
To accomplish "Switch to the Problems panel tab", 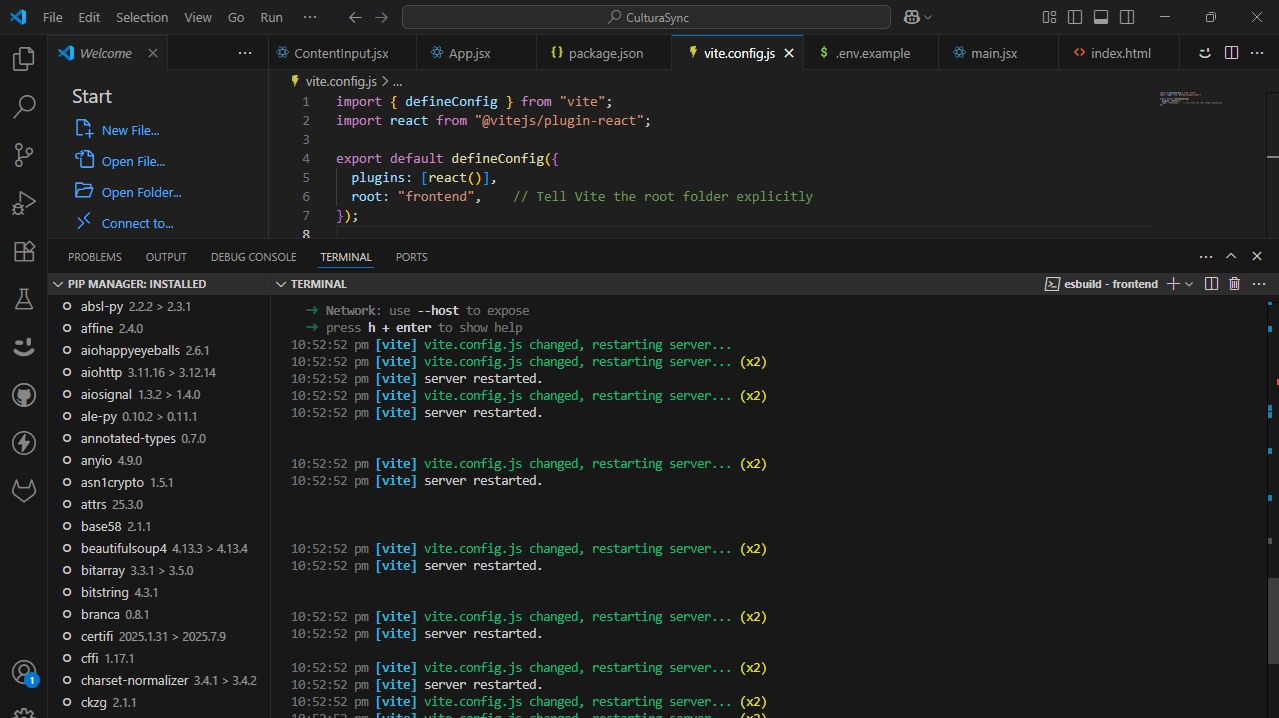I will [95, 257].
